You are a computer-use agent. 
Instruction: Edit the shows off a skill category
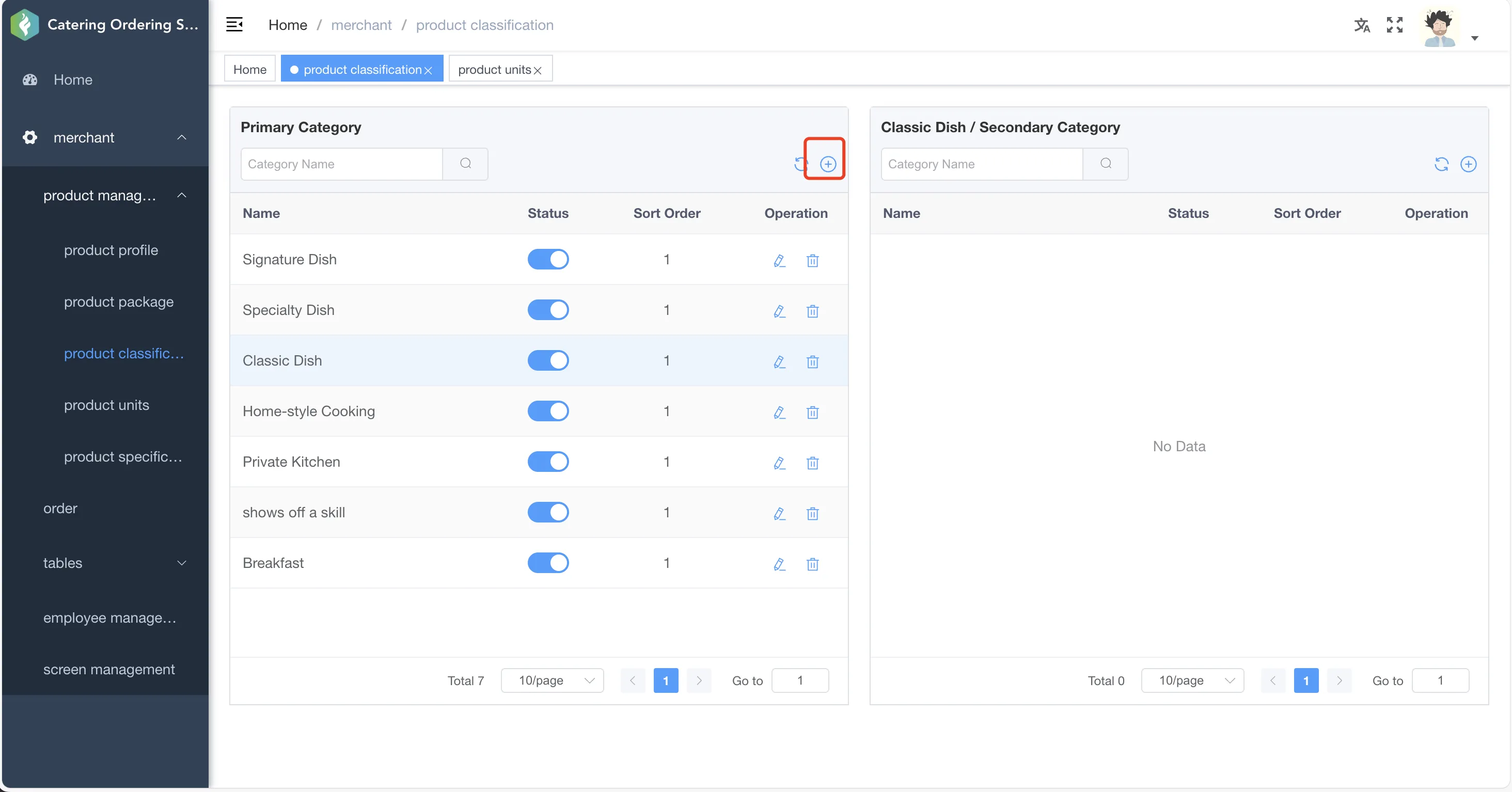[x=779, y=513]
